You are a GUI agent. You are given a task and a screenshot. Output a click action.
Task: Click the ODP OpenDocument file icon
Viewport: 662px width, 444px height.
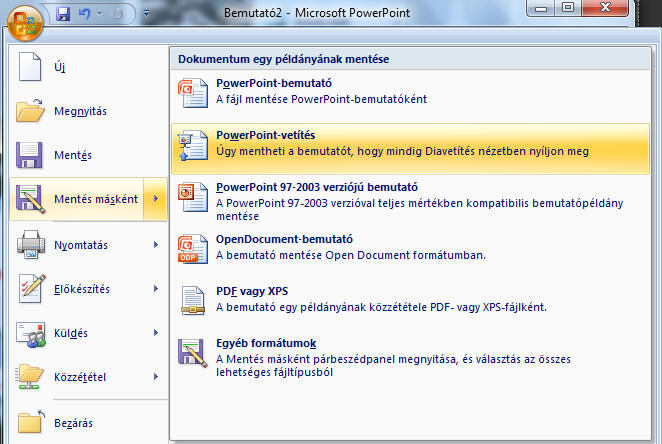pos(193,249)
